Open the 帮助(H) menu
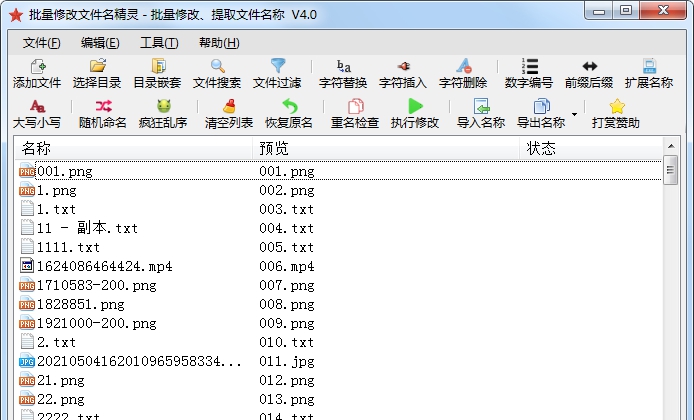 point(219,43)
